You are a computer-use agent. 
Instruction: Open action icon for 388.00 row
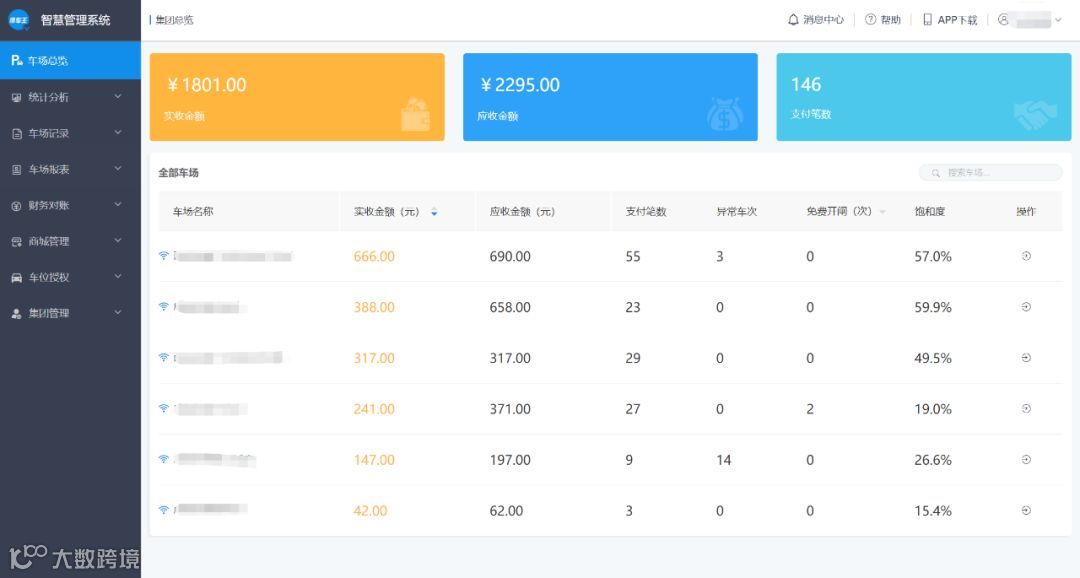click(1026, 307)
